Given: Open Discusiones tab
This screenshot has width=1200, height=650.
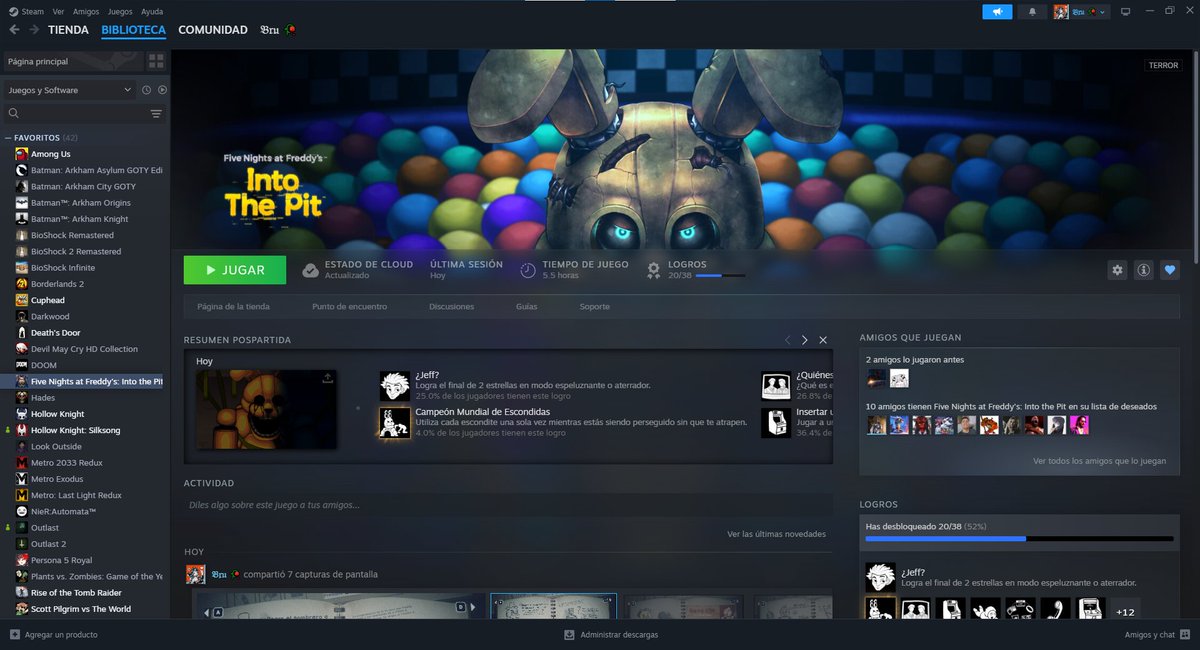Looking at the screenshot, I should click(451, 306).
